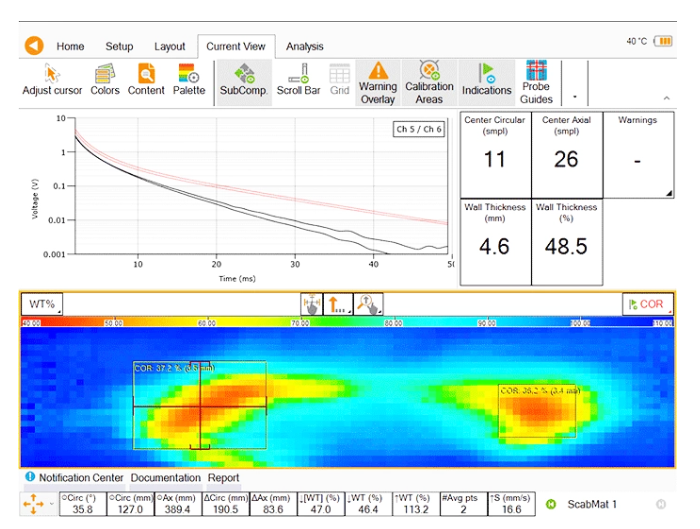
Task: Click the orange pan arrows icon
Action: [x=31, y=505]
